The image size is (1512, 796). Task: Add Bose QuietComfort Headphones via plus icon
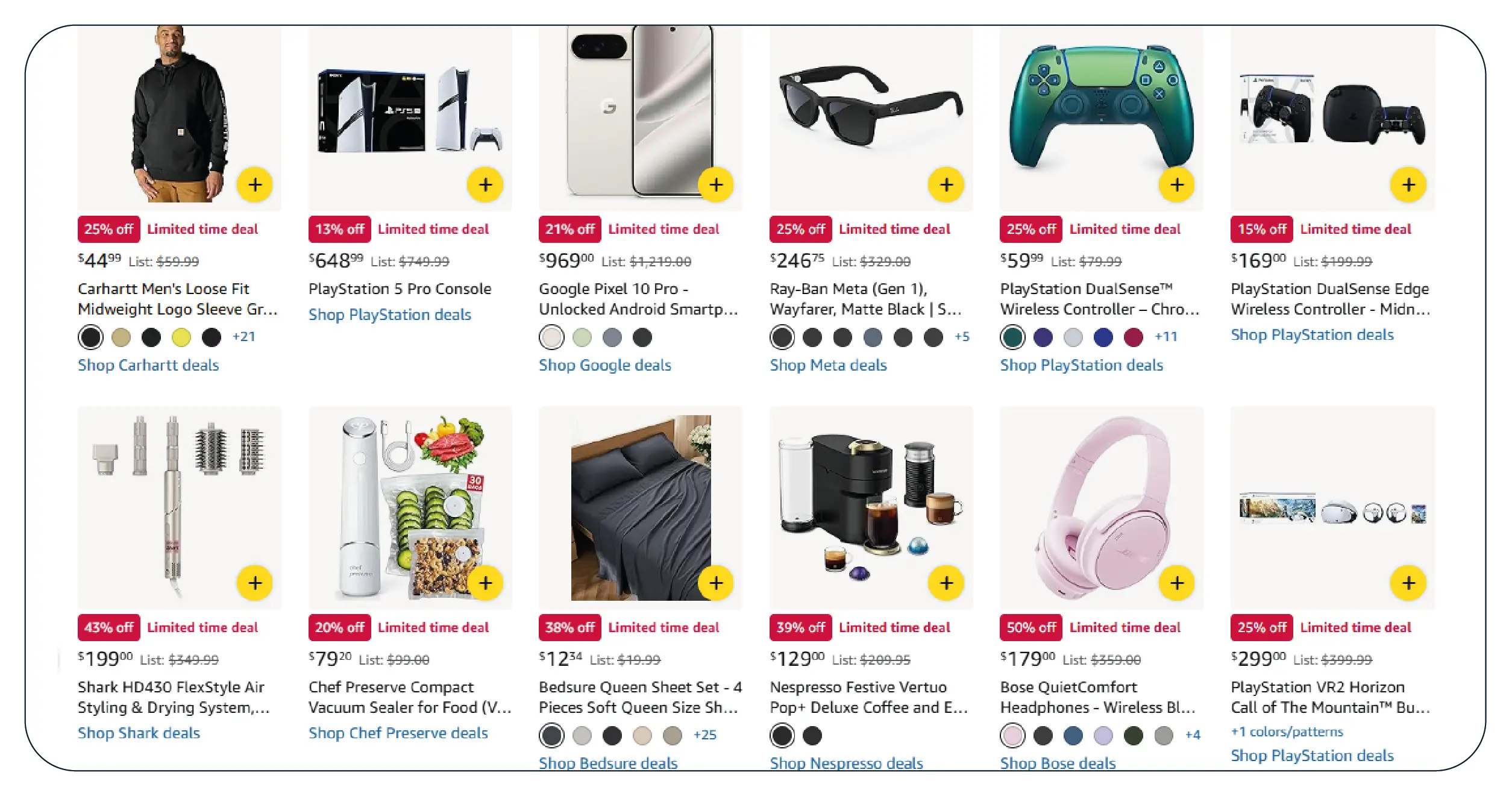1176,583
